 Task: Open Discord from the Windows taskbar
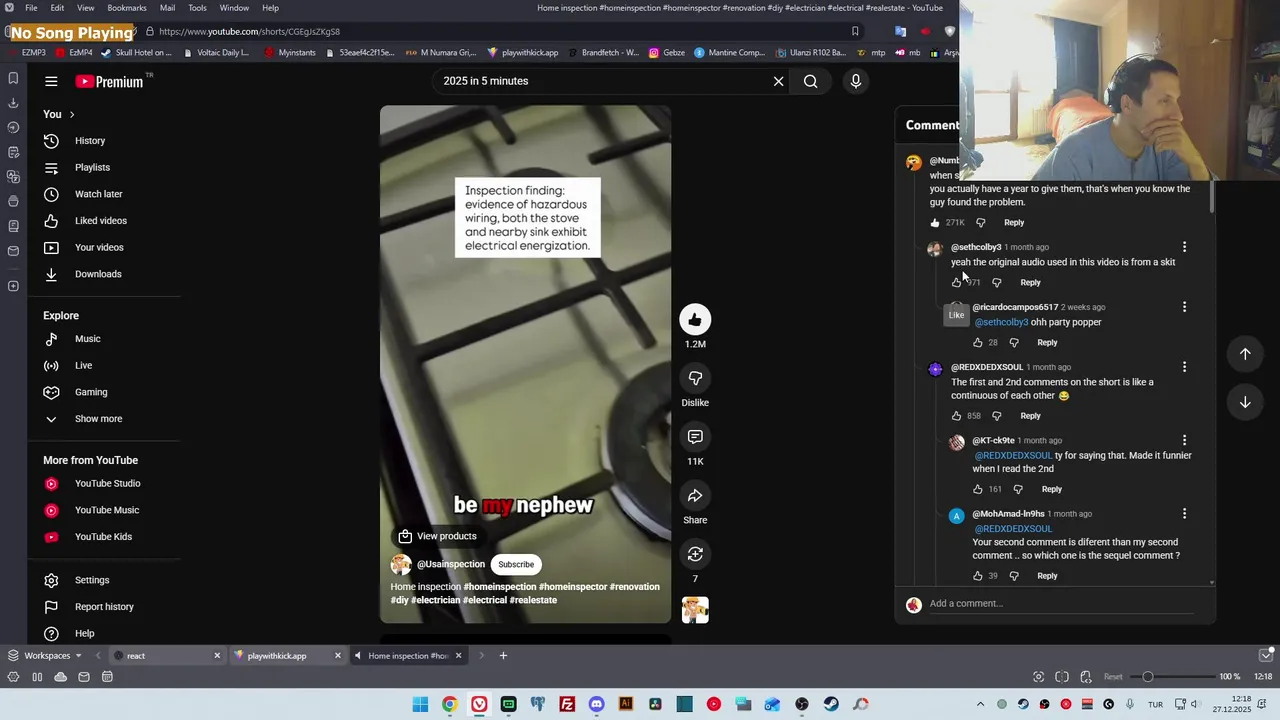(x=596, y=704)
